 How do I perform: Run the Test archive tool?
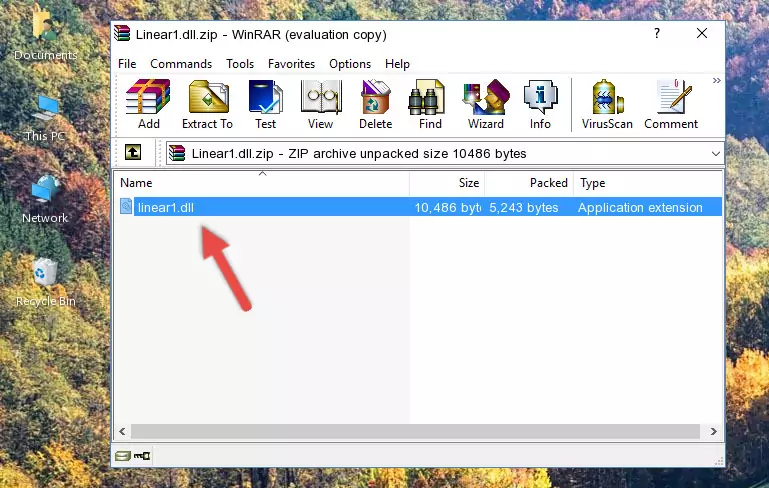coord(265,104)
